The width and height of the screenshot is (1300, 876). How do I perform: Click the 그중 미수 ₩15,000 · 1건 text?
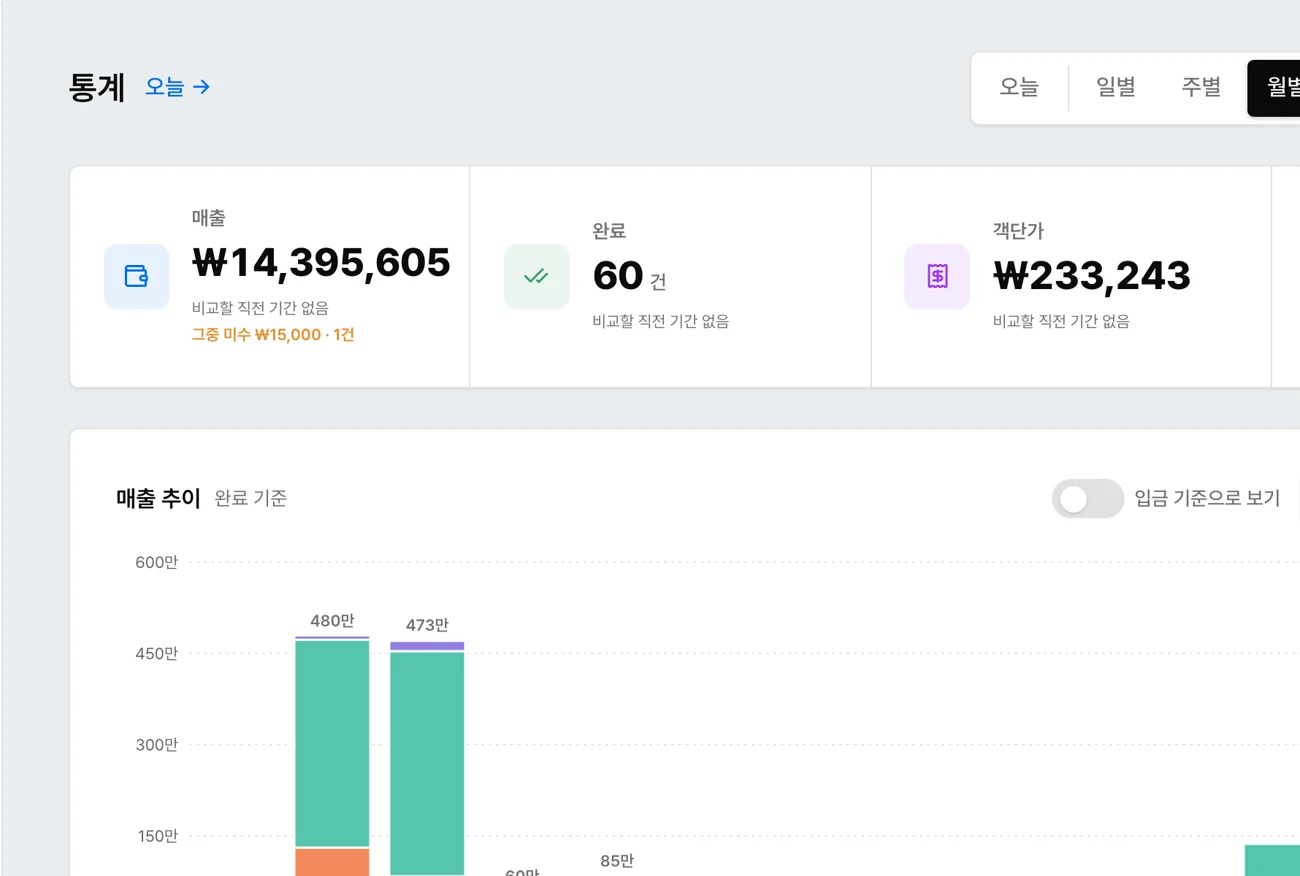pyautogui.click(x=273, y=335)
